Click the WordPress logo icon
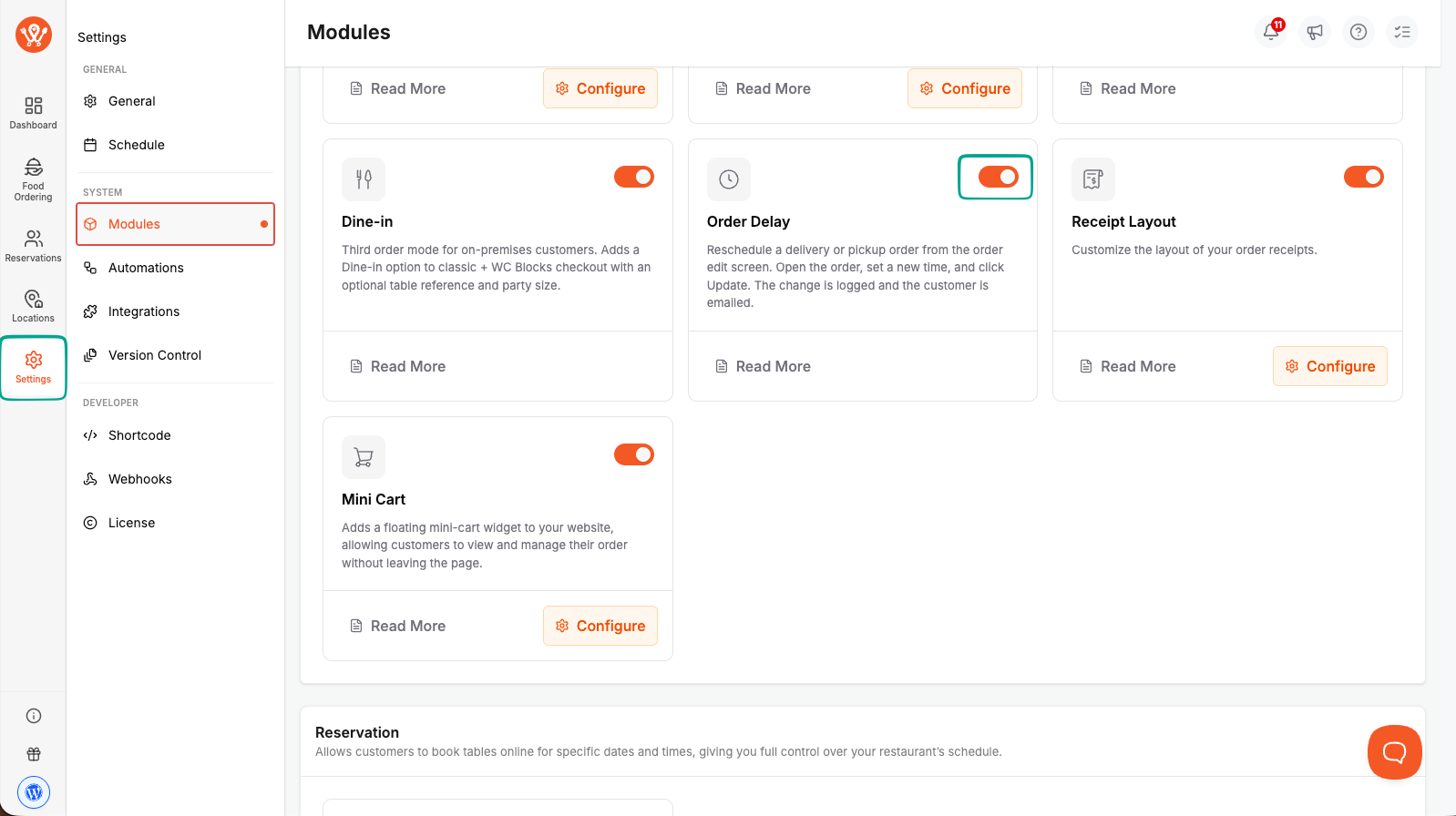This screenshot has height=816, width=1456. [x=34, y=792]
